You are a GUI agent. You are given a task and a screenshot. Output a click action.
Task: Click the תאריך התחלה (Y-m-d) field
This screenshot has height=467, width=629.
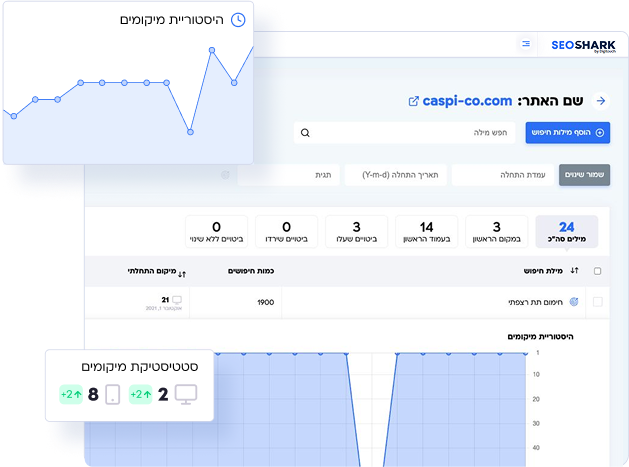tap(396, 175)
